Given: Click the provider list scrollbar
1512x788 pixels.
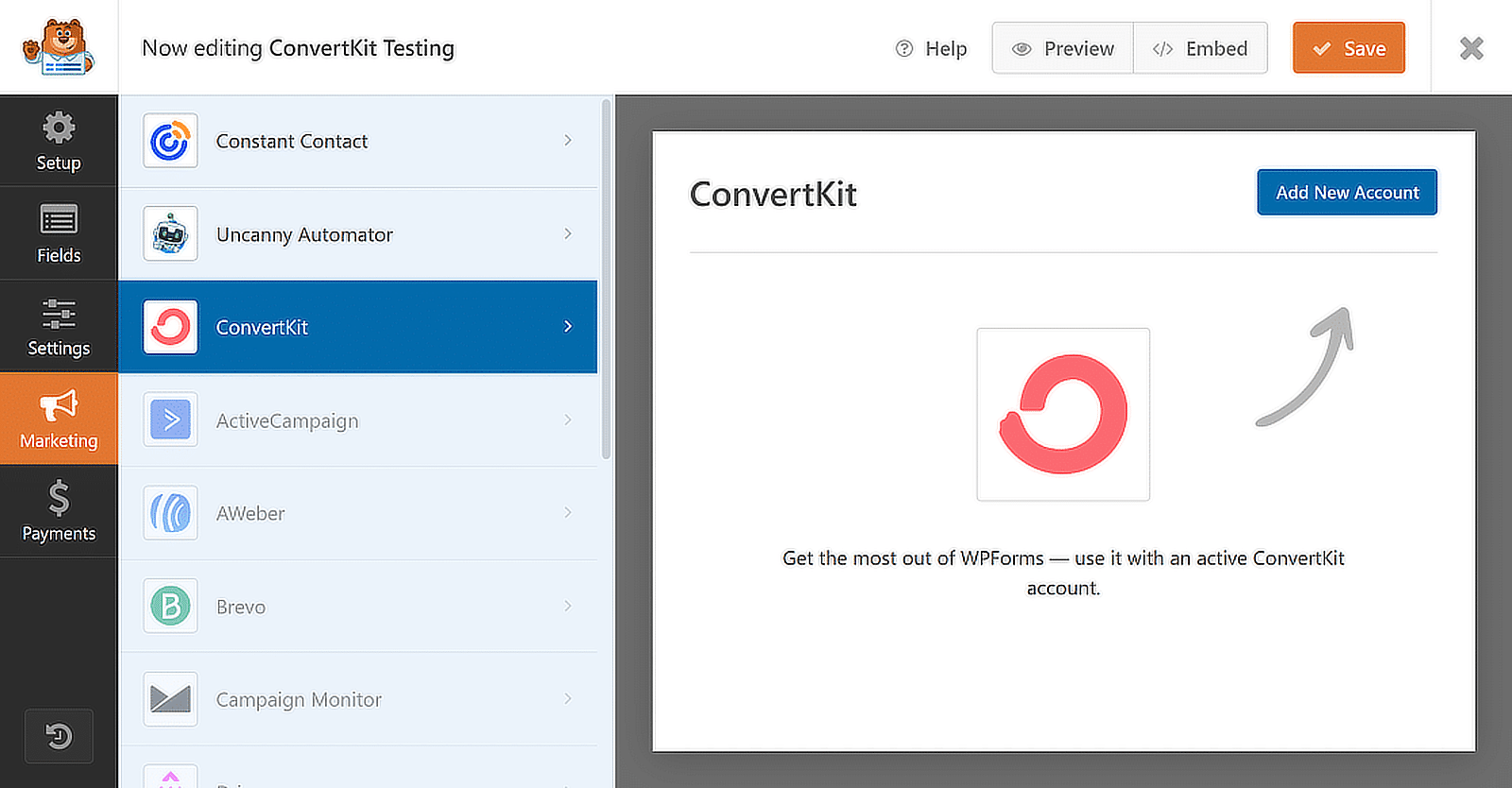Looking at the screenshot, I should (606, 283).
